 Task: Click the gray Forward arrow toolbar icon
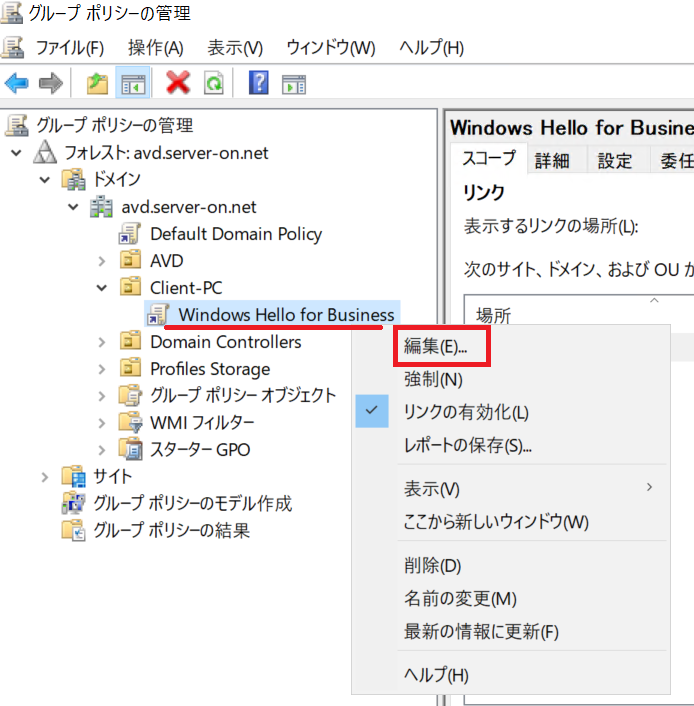tap(50, 83)
